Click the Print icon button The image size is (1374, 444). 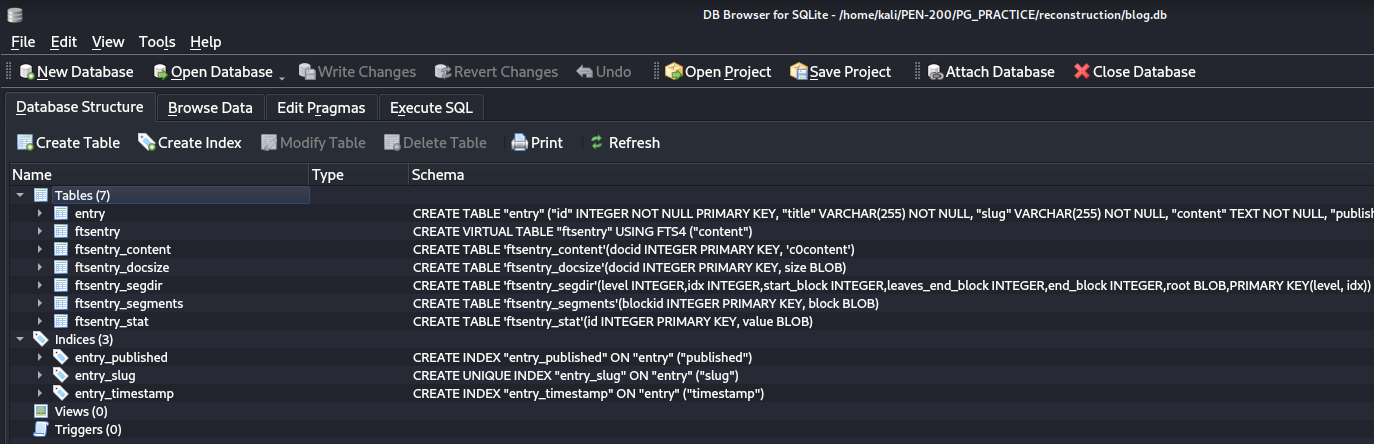click(x=520, y=143)
